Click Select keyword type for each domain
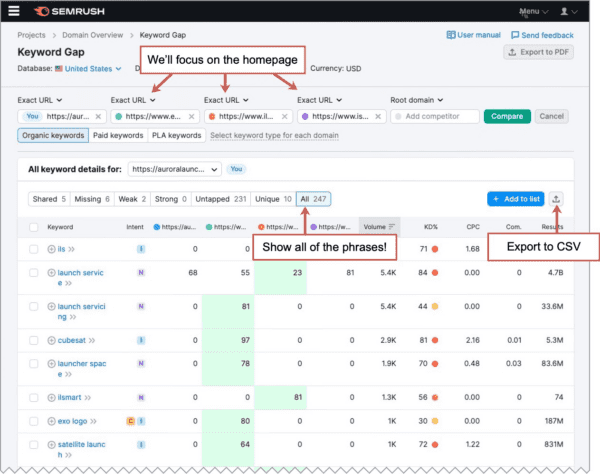 (x=274, y=135)
